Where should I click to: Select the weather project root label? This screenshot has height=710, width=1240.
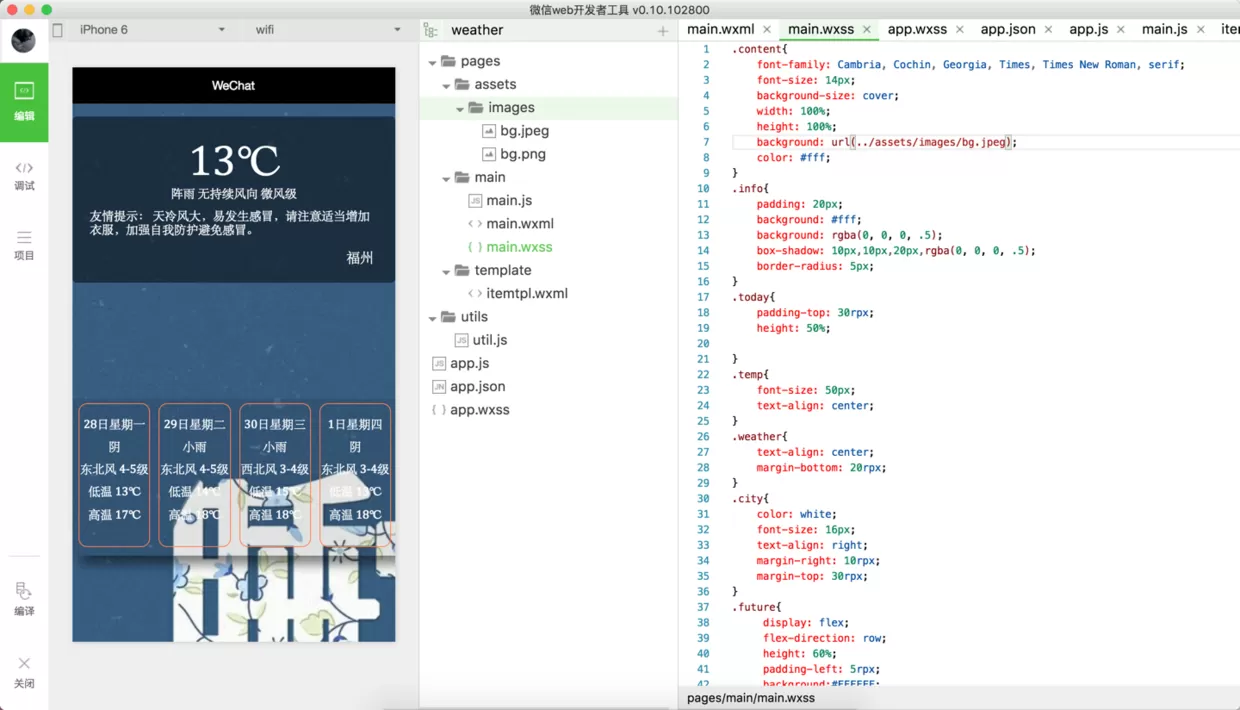[x=477, y=31]
